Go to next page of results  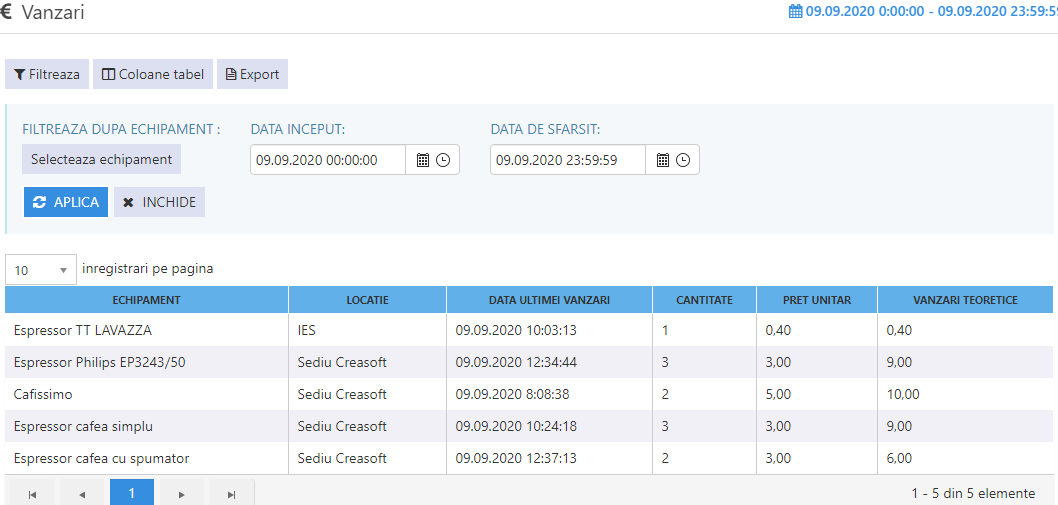pyautogui.click(x=182, y=494)
